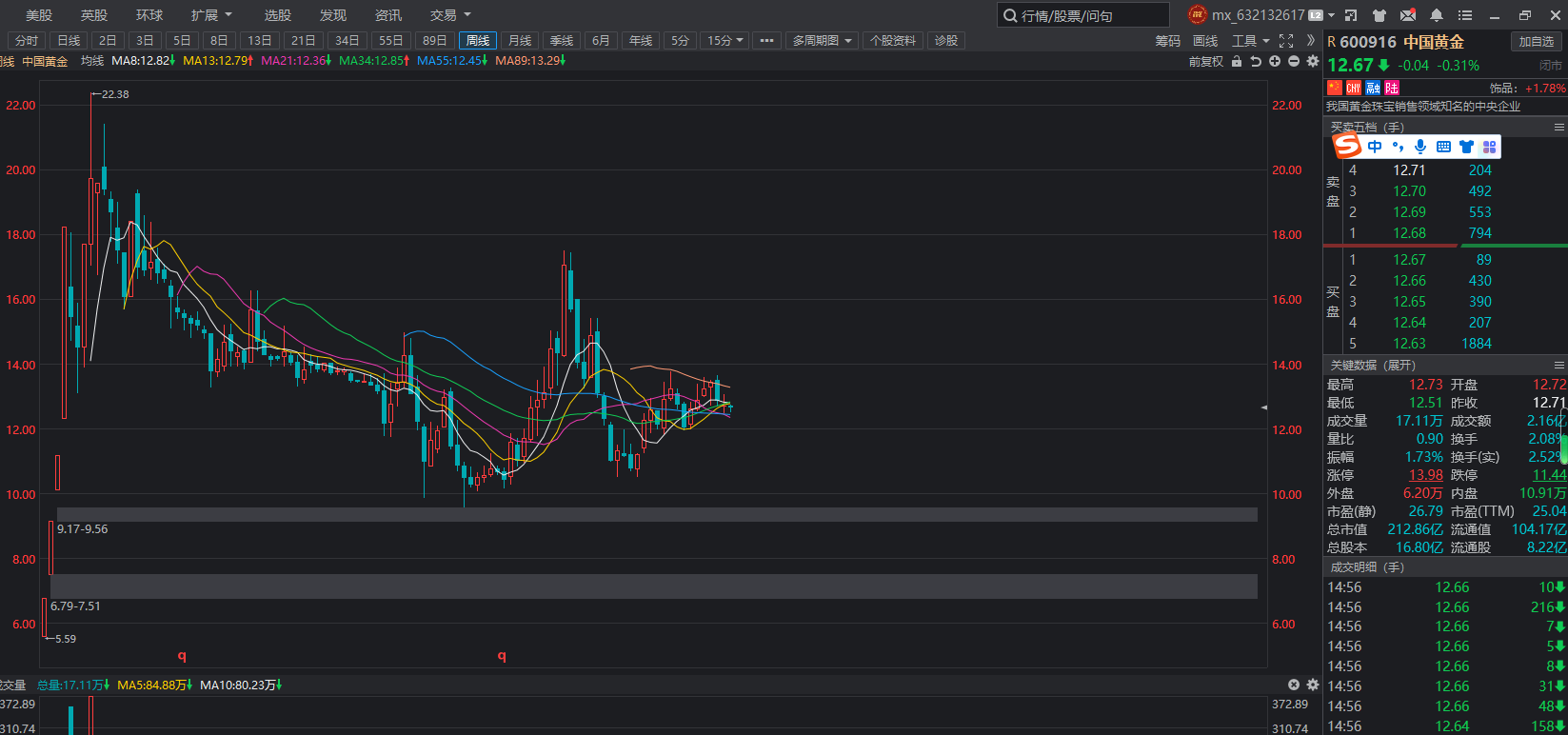The height and width of the screenshot is (735, 1568).
Task: Toggle Sogou Chinese/English input mode
Action: 1375,147
